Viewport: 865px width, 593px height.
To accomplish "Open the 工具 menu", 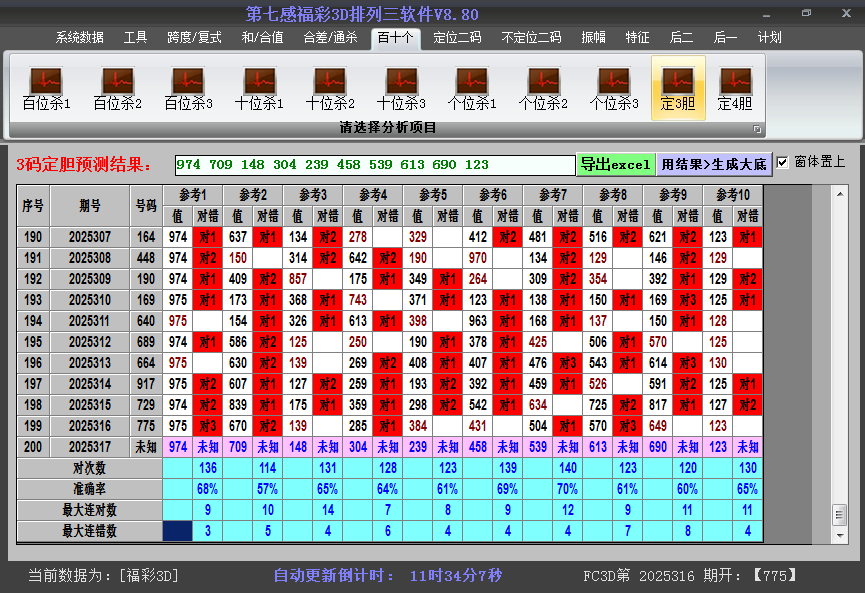I will (x=135, y=37).
